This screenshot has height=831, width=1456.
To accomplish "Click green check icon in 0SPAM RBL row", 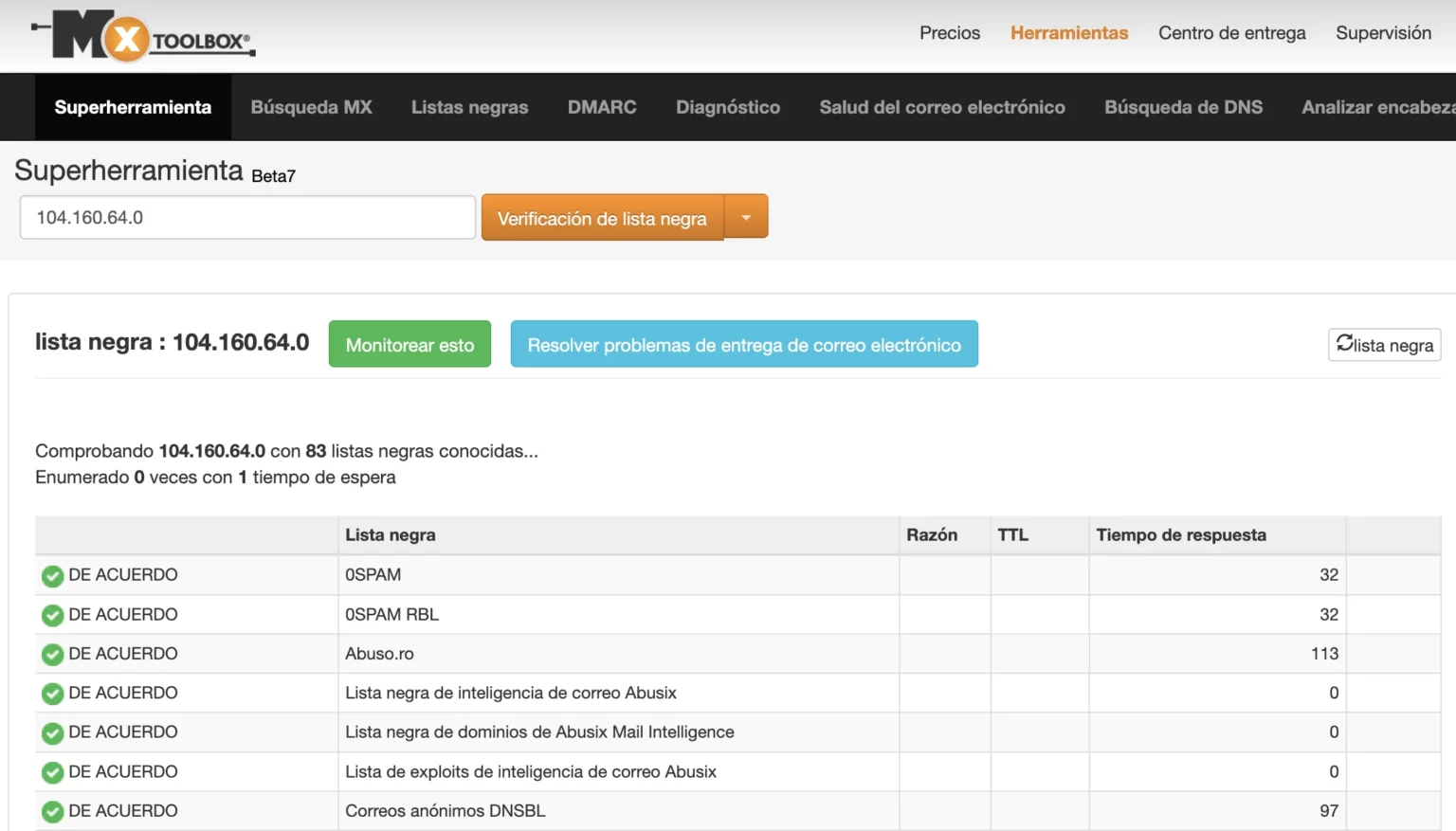I will coord(53,616).
